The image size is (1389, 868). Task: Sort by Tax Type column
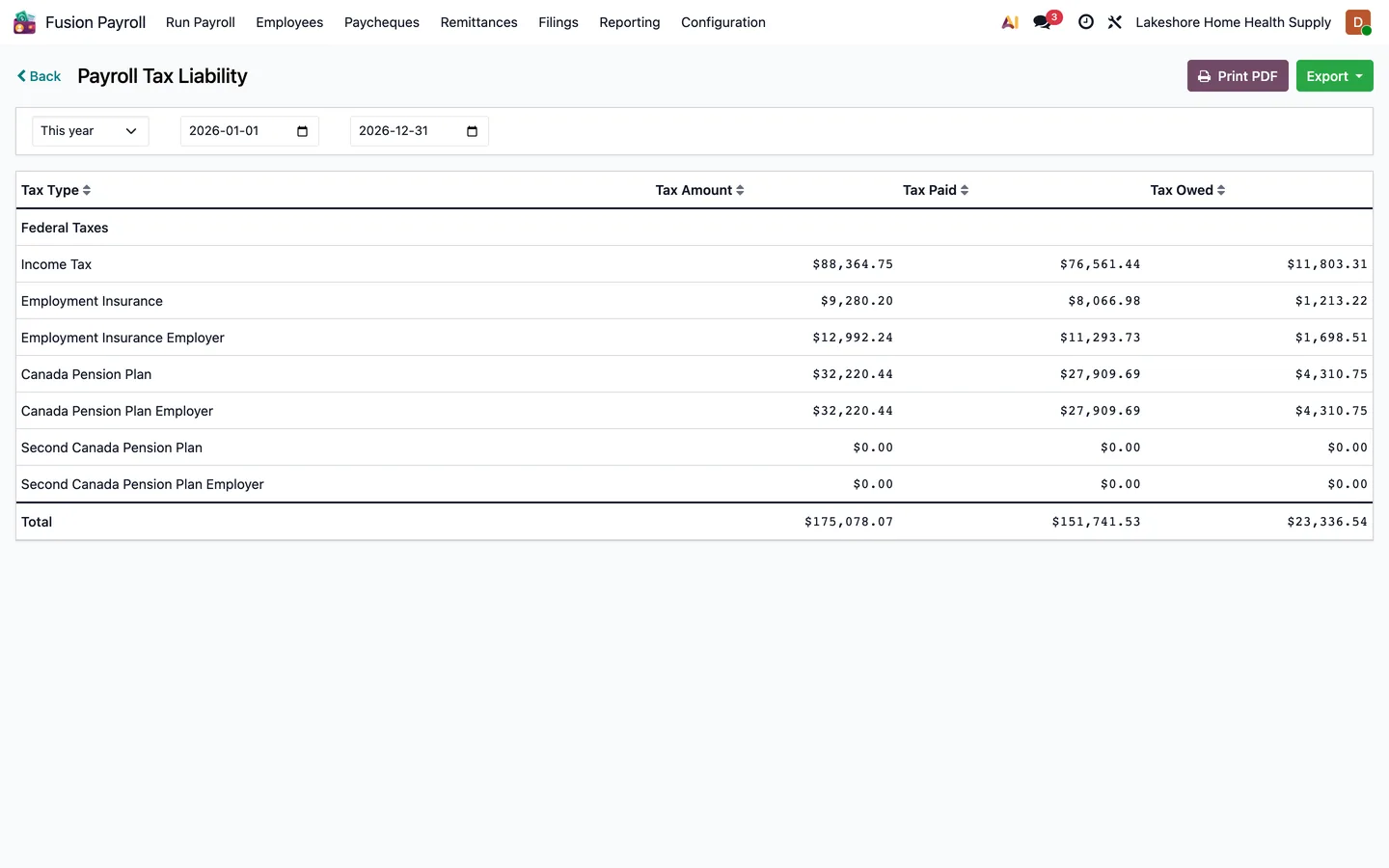[x=56, y=190]
